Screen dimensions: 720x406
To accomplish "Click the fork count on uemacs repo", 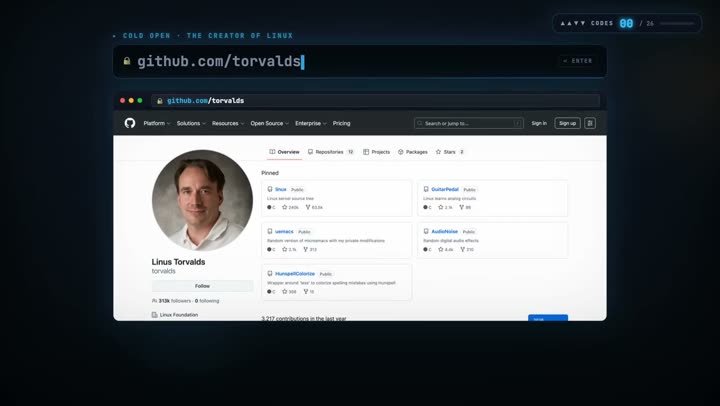I will tap(310, 249).
